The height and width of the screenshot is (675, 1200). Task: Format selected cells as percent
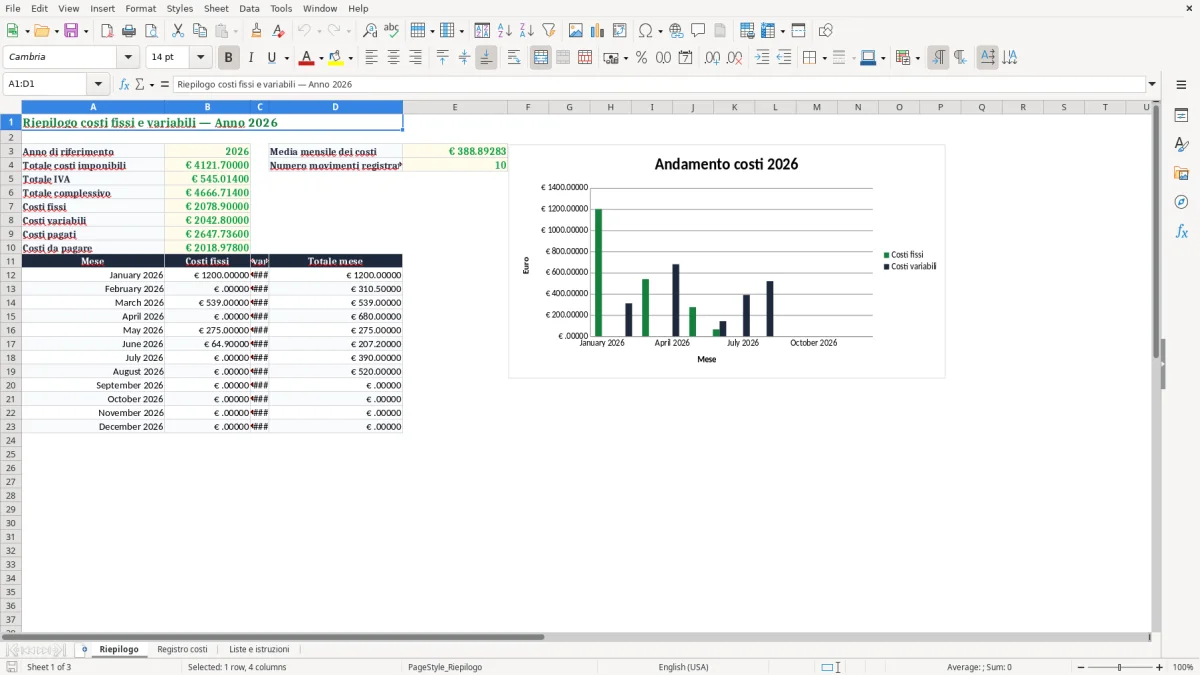(642, 58)
